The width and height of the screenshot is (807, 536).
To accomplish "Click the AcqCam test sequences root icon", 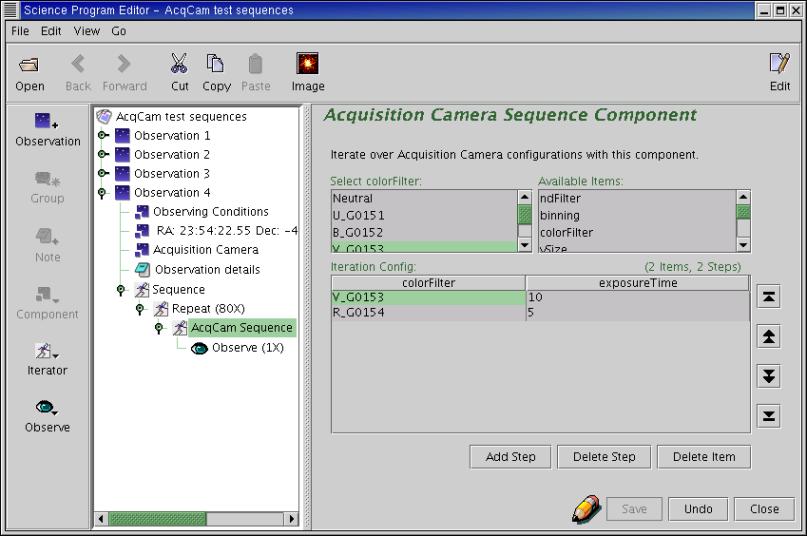I will coord(104,116).
